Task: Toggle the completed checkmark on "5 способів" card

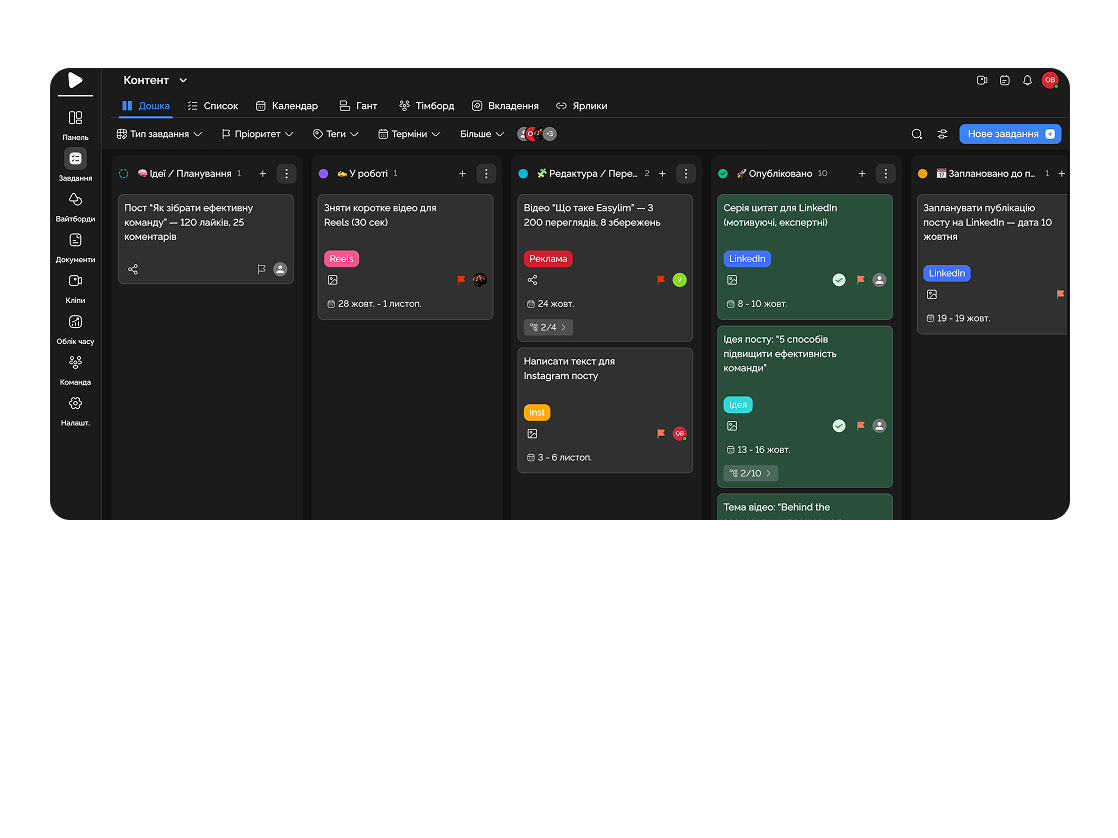Action: click(839, 426)
